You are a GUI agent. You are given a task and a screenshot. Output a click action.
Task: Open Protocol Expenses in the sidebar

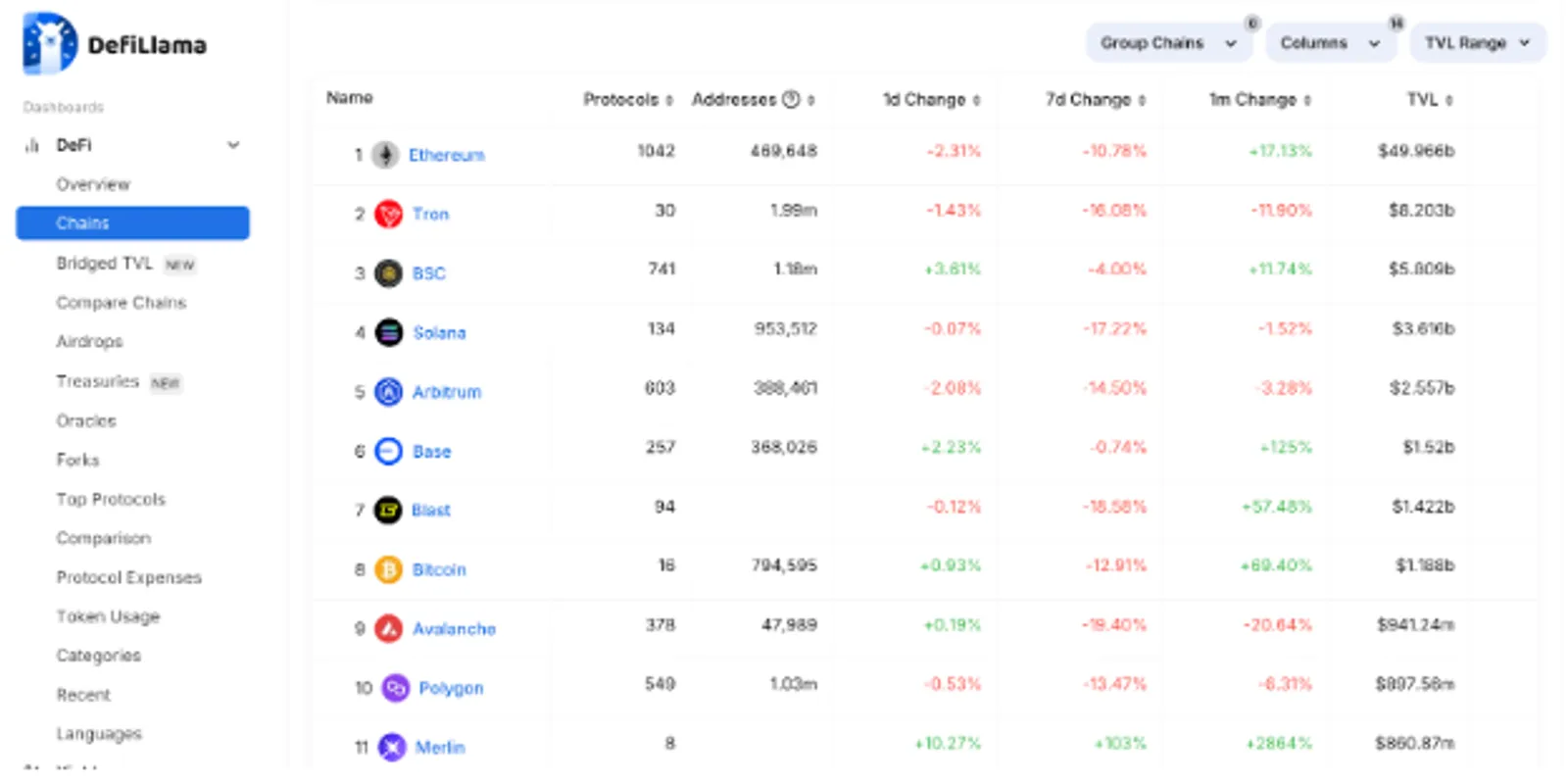[128, 577]
